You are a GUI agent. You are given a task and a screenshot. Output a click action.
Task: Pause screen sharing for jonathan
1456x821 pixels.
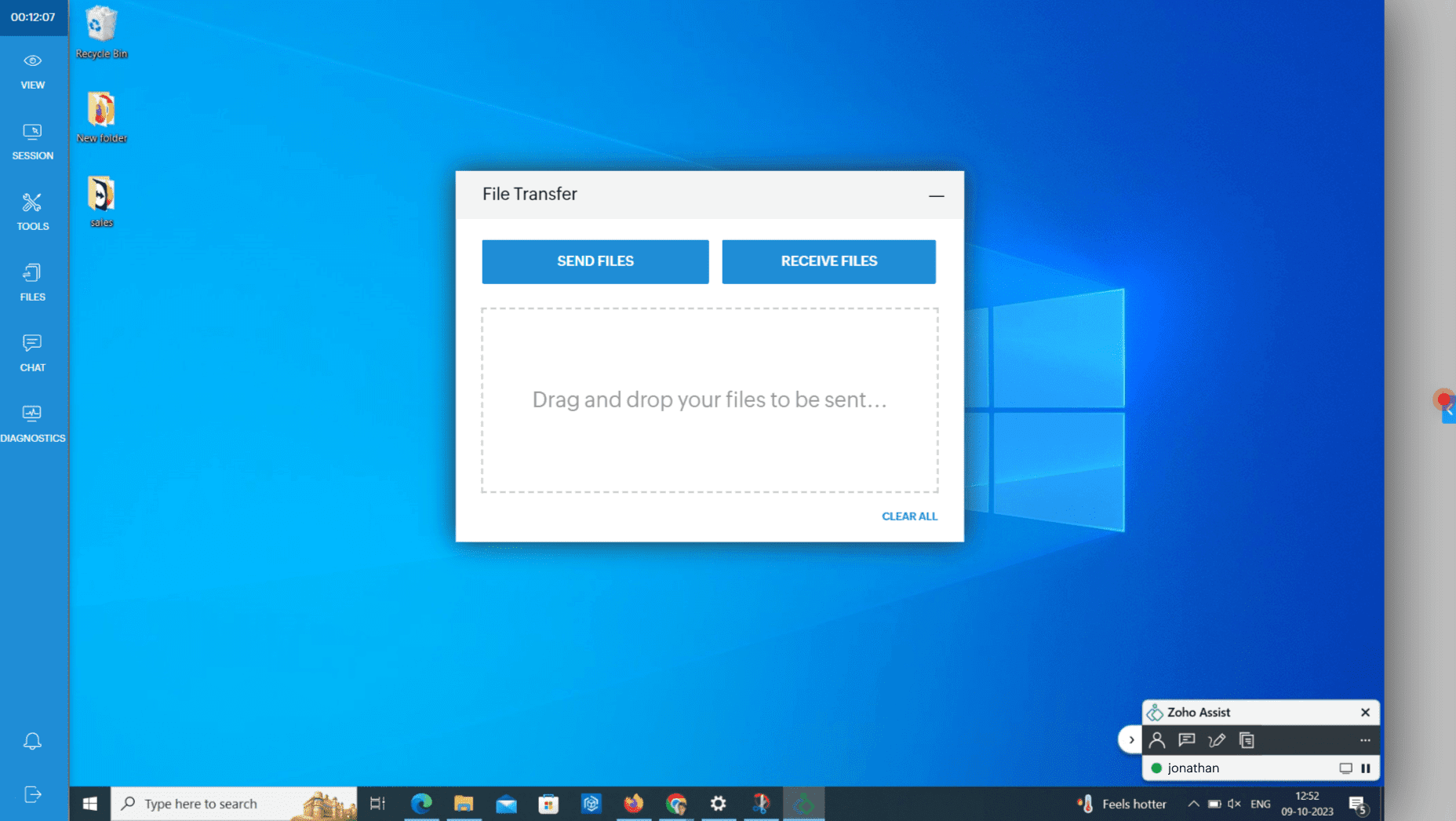[1366, 768]
